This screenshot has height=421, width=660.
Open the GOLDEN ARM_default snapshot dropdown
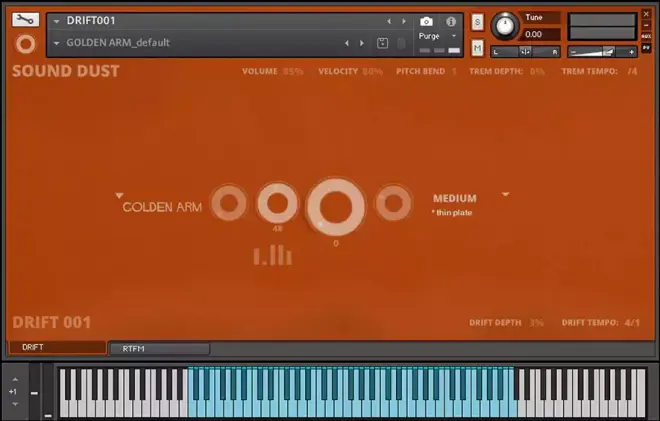(x=56, y=43)
